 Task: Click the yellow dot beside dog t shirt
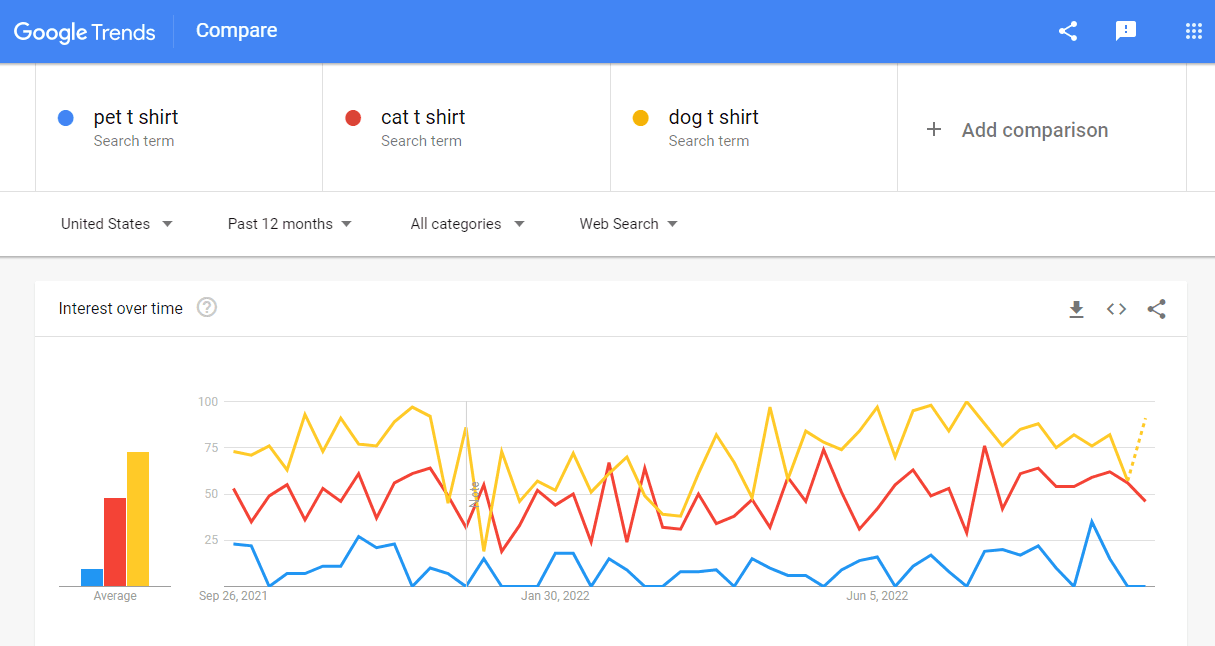(x=640, y=118)
